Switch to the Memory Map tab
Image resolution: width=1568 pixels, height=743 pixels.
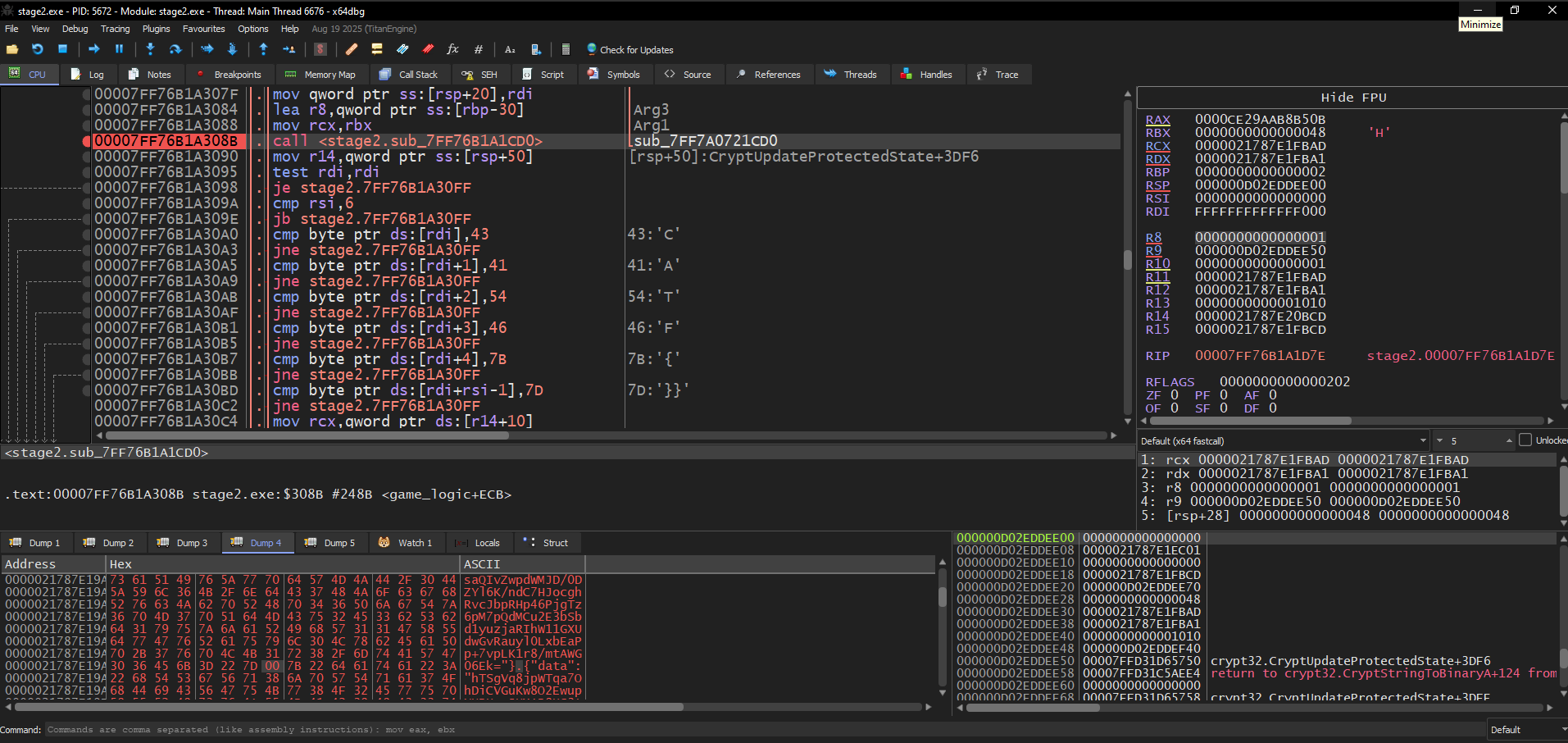[320, 75]
